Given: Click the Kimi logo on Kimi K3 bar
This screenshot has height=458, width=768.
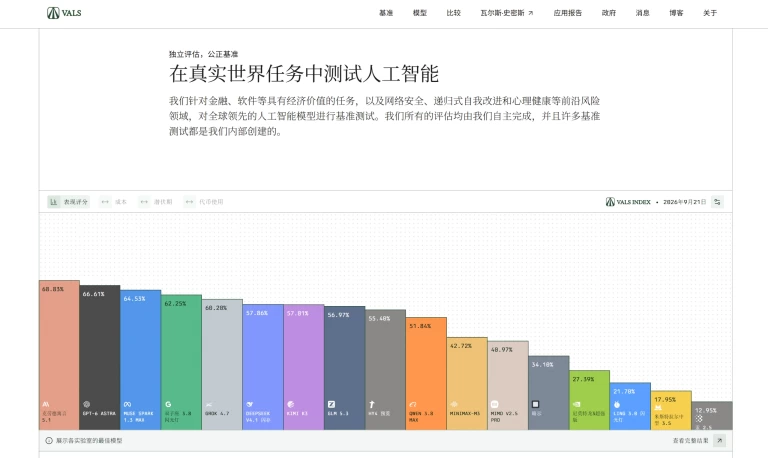Looking at the screenshot, I should coord(290,405).
